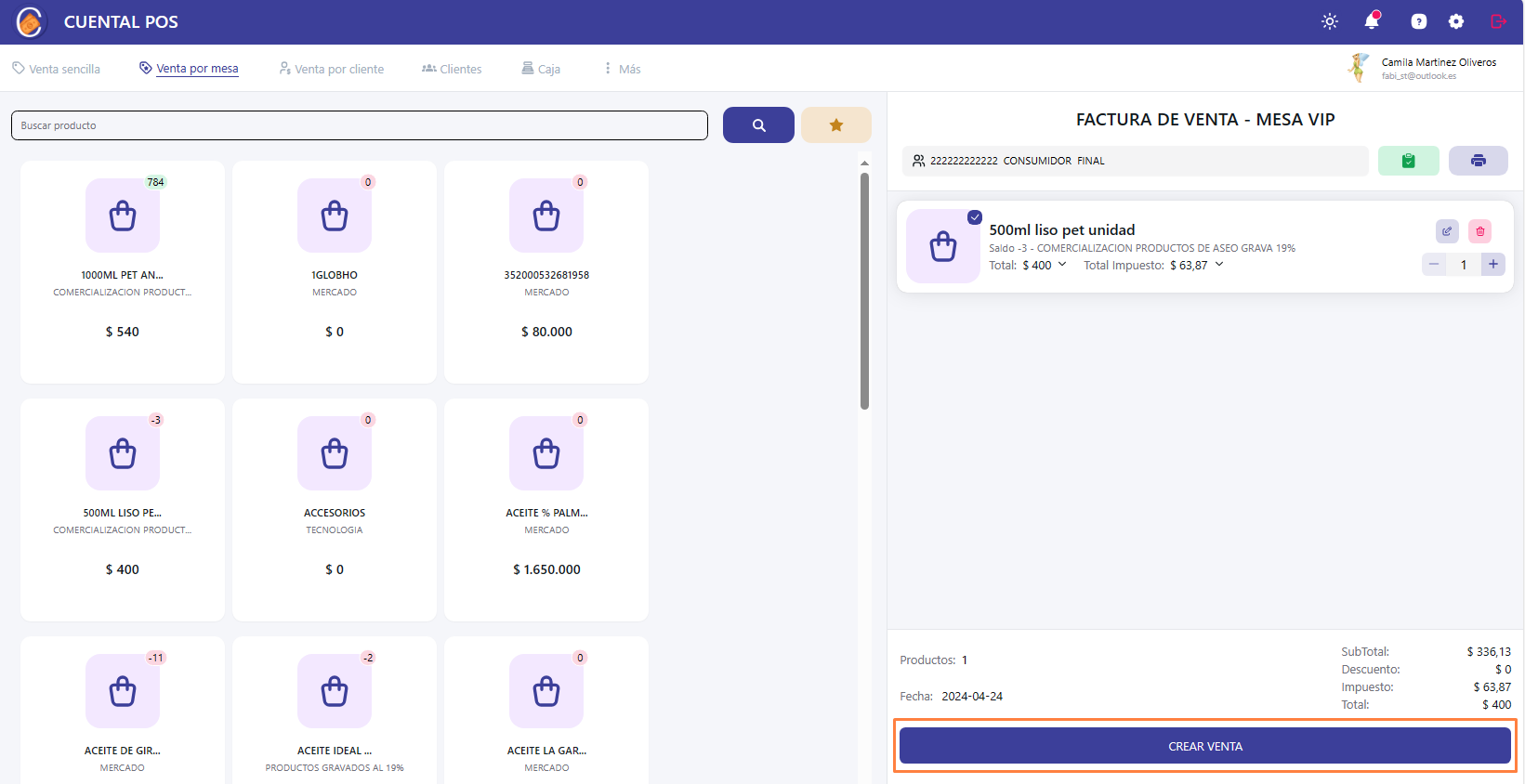Go to the Clientes tab
This screenshot has width=1525, height=784.
click(x=452, y=69)
